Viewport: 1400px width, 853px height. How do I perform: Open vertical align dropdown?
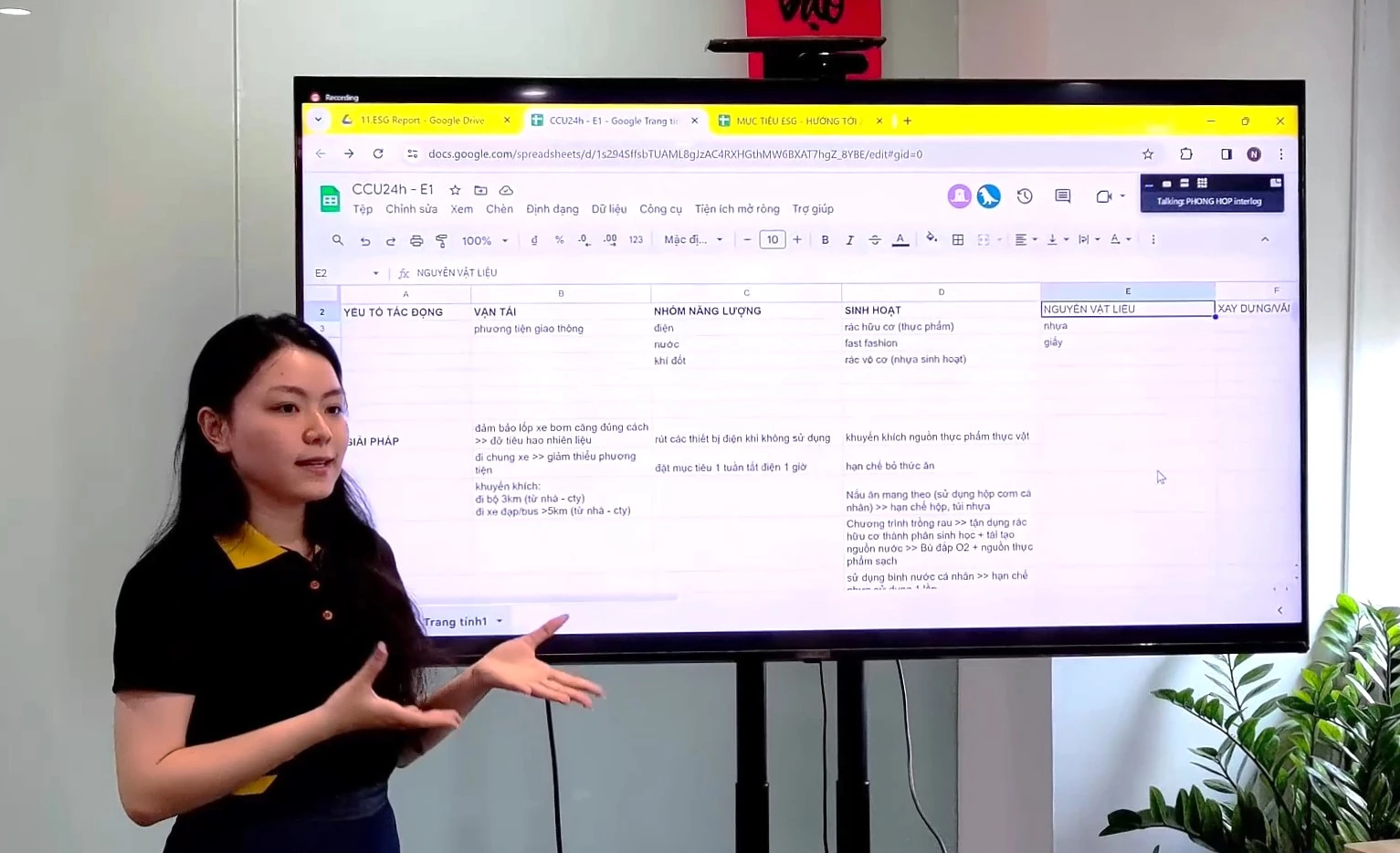point(1057,239)
